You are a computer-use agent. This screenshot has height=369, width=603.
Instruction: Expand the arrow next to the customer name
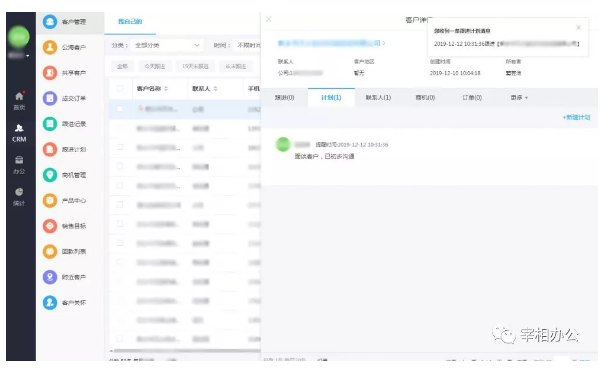click(x=384, y=43)
